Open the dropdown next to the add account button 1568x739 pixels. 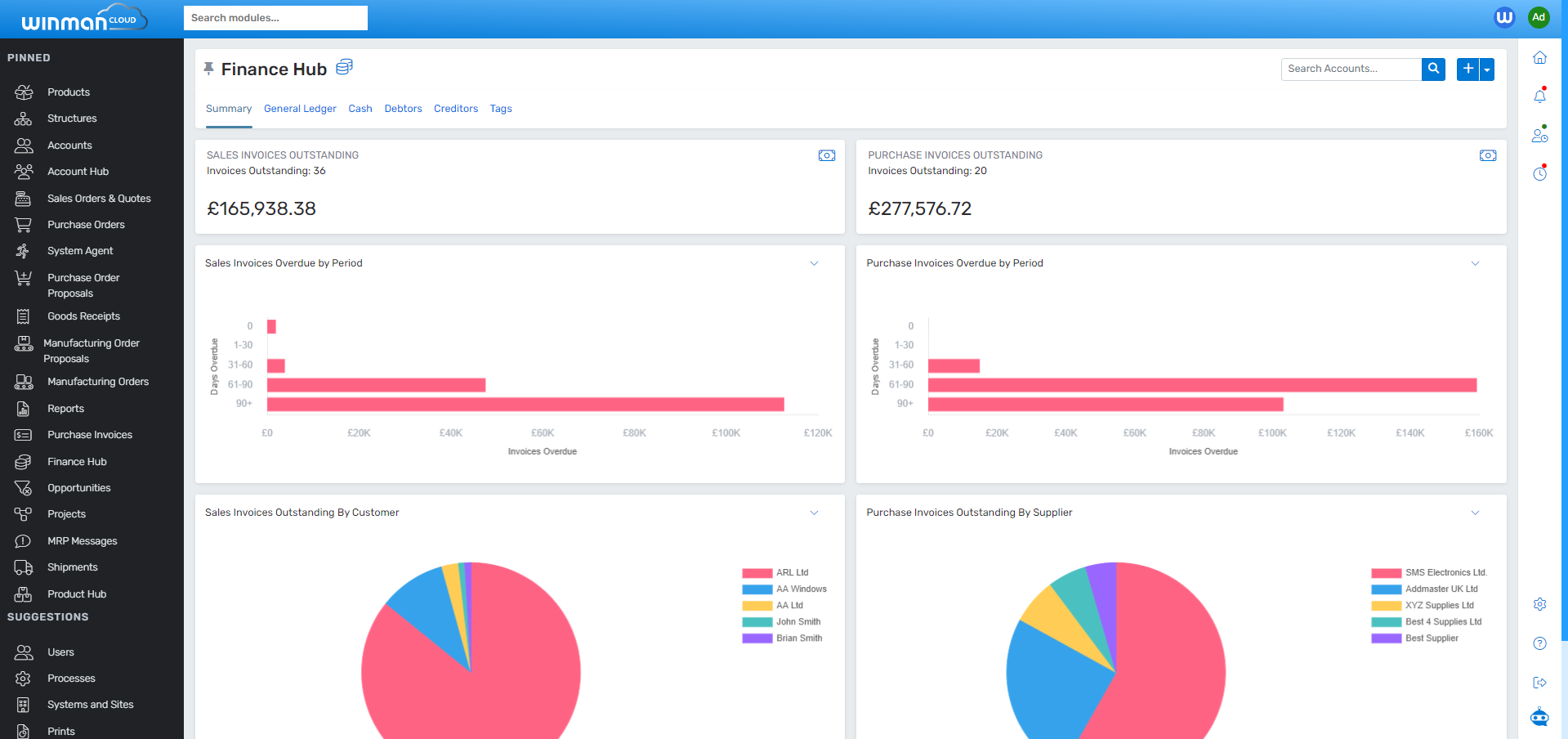(x=1486, y=69)
